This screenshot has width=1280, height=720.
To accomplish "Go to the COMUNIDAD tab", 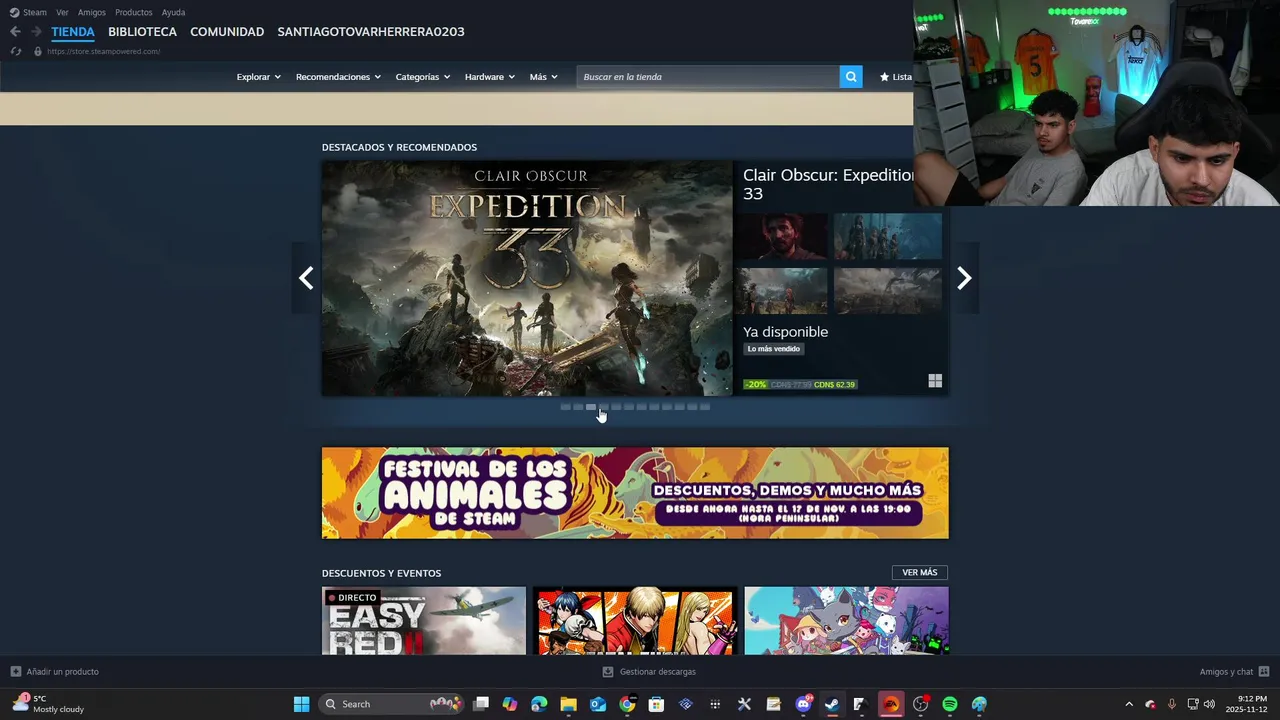I will [x=227, y=32].
